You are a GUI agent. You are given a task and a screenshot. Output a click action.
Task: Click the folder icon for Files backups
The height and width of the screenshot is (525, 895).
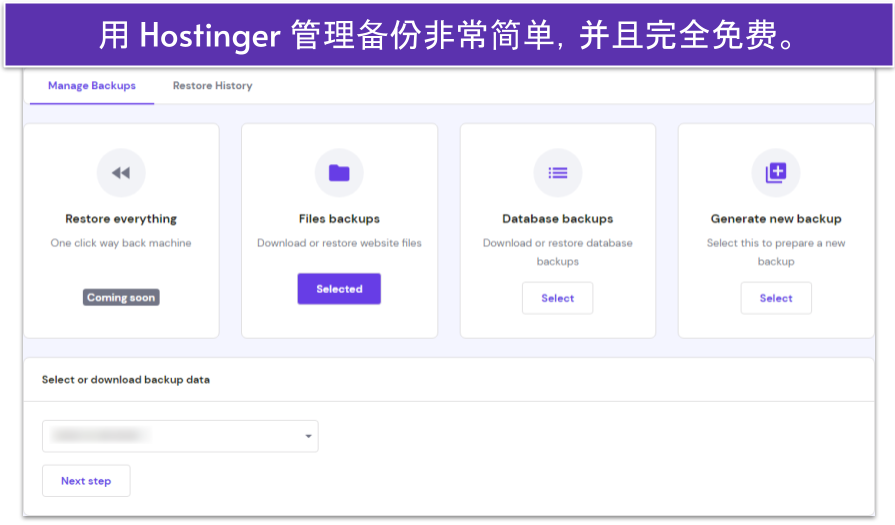click(339, 173)
